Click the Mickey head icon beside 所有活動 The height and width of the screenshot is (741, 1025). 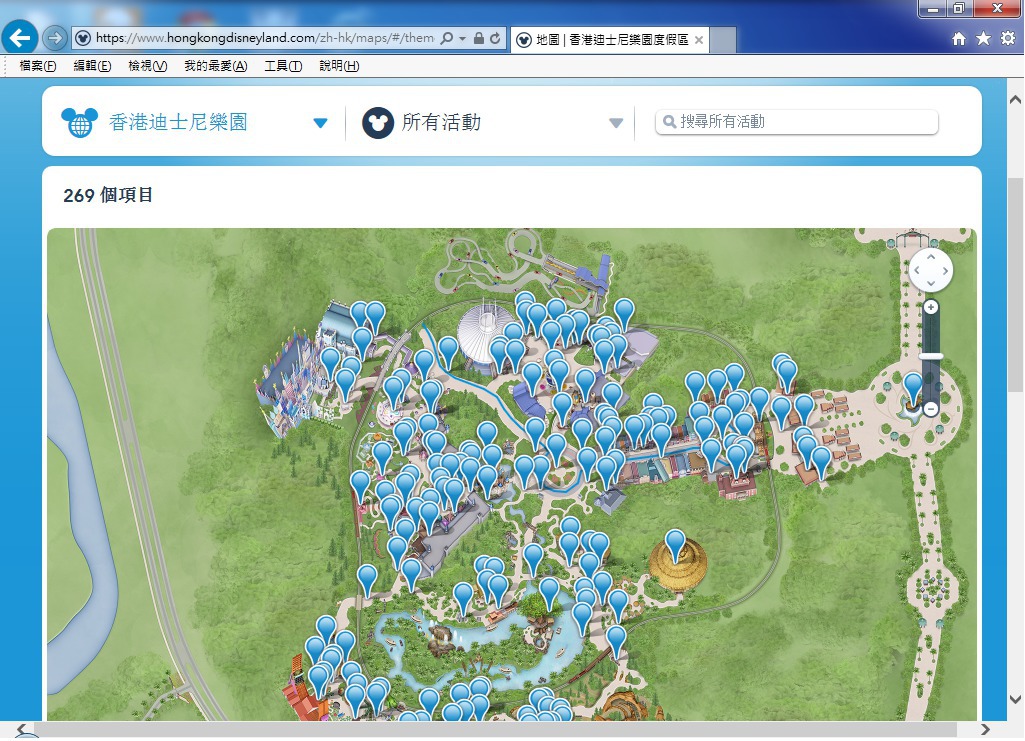point(378,123)
